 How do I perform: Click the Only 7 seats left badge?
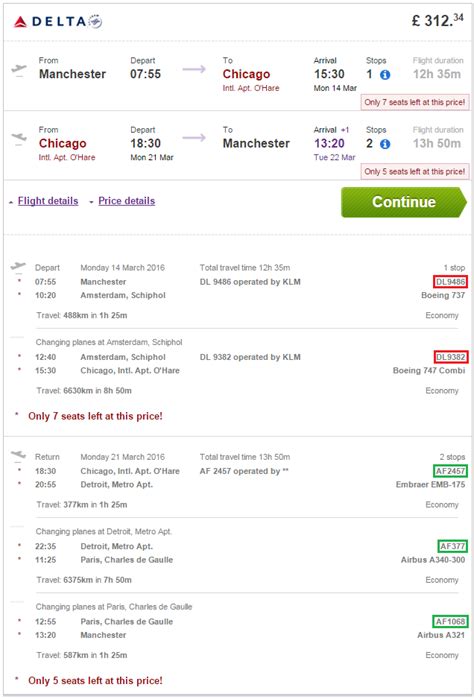pyautogui.click(x=415, y=102)
